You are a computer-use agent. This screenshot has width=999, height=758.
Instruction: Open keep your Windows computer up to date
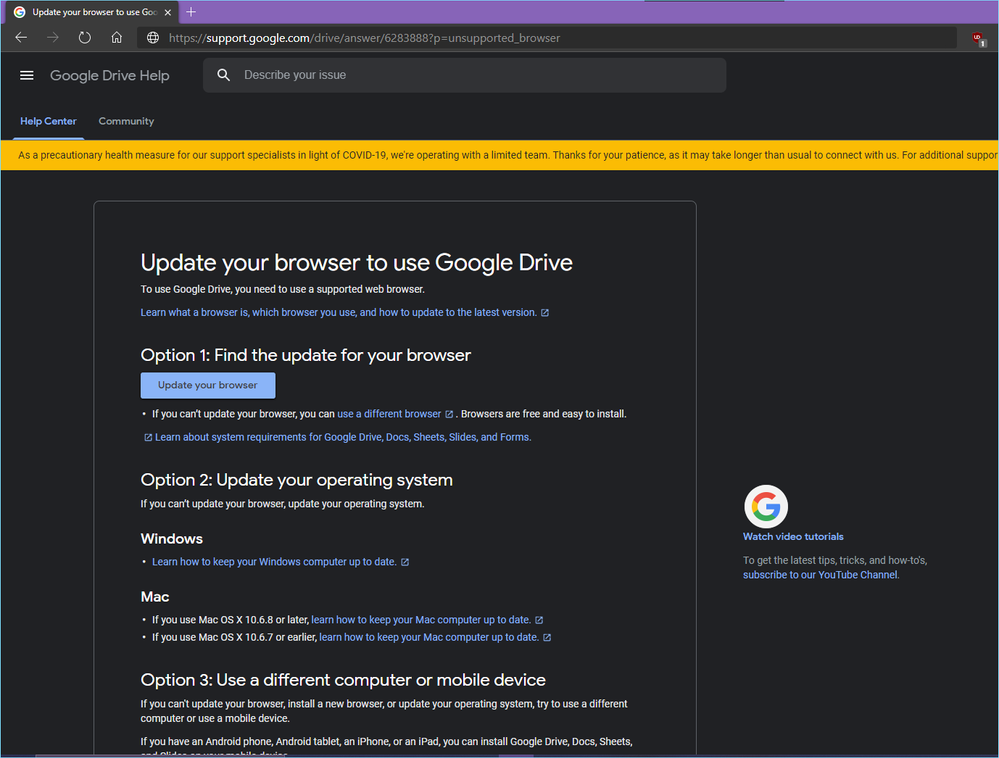(x=274, y=562)
